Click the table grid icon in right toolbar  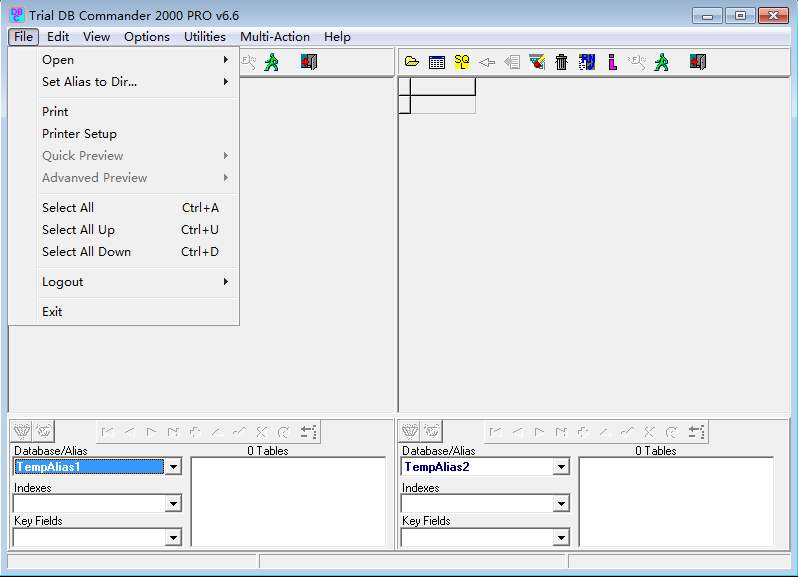click(x=437, y=62)
